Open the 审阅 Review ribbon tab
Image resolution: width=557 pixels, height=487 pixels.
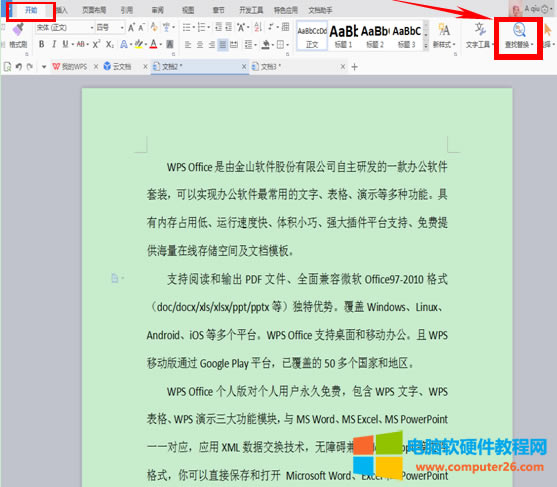[157, 10]
